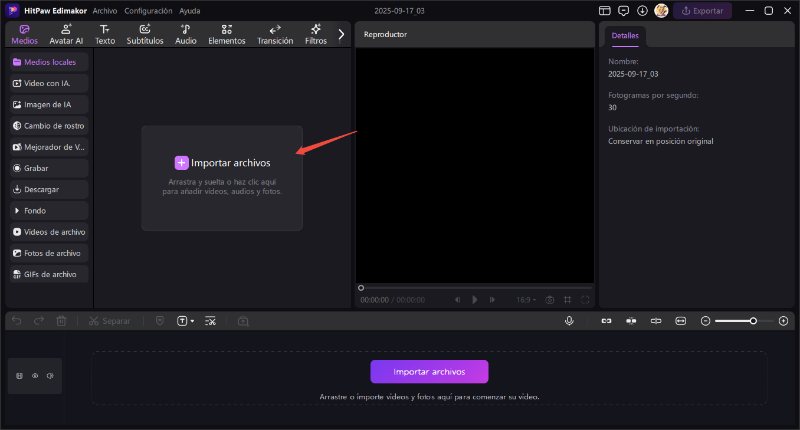
Task: Click the Separar scissors tool
Action: pos(109,321)
